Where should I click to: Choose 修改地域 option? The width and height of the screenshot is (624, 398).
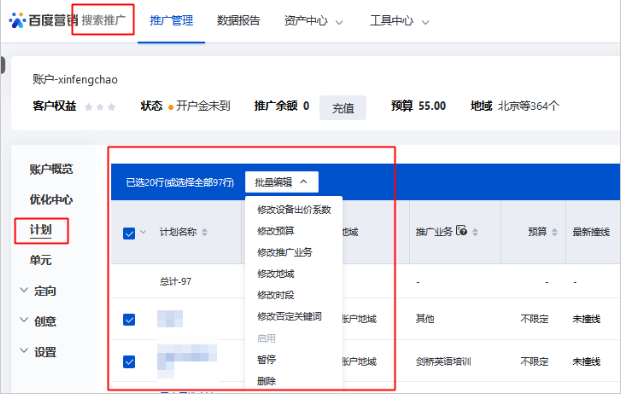click(276, 274)
